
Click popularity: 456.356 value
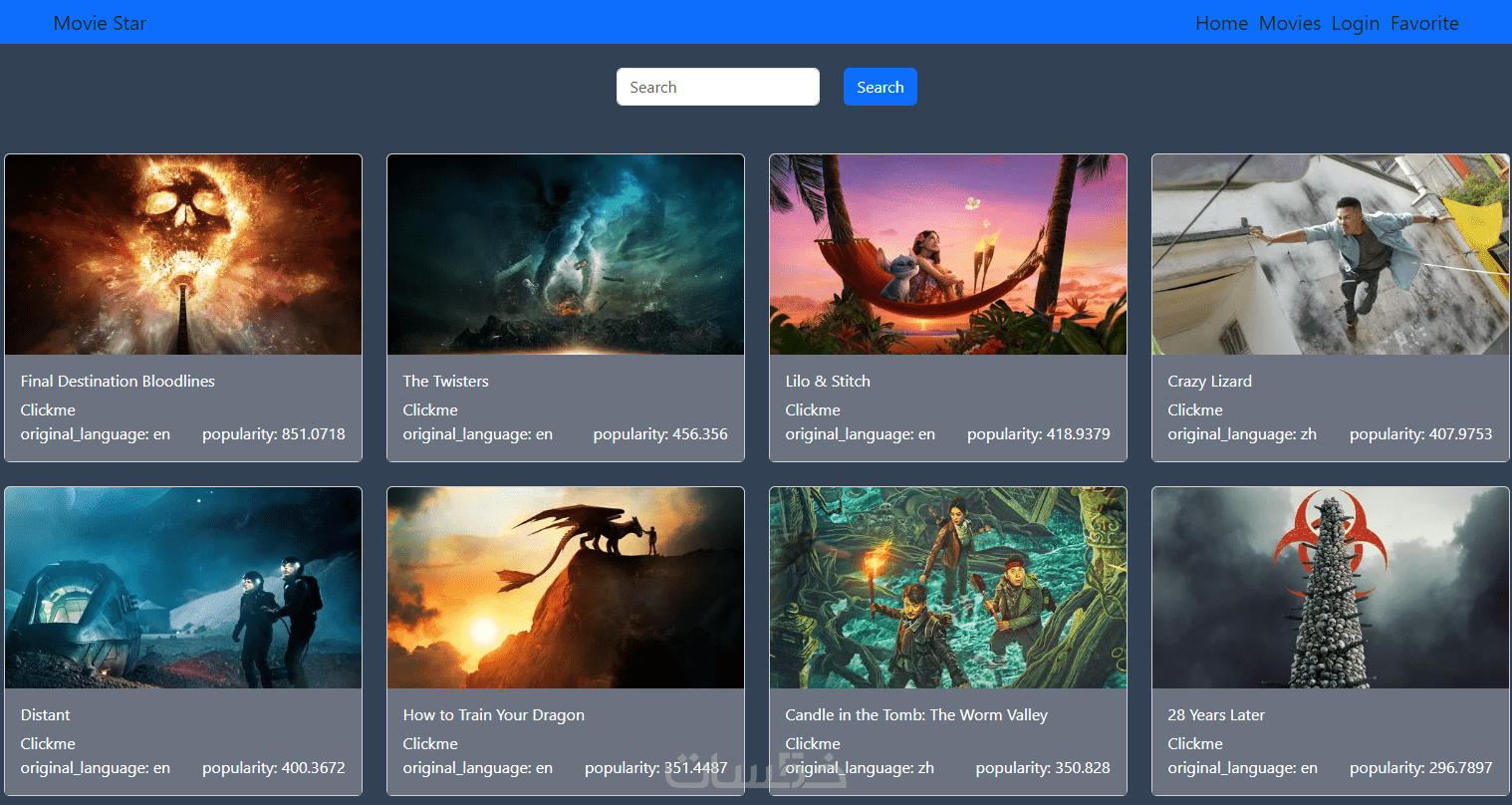coord(660,434)
